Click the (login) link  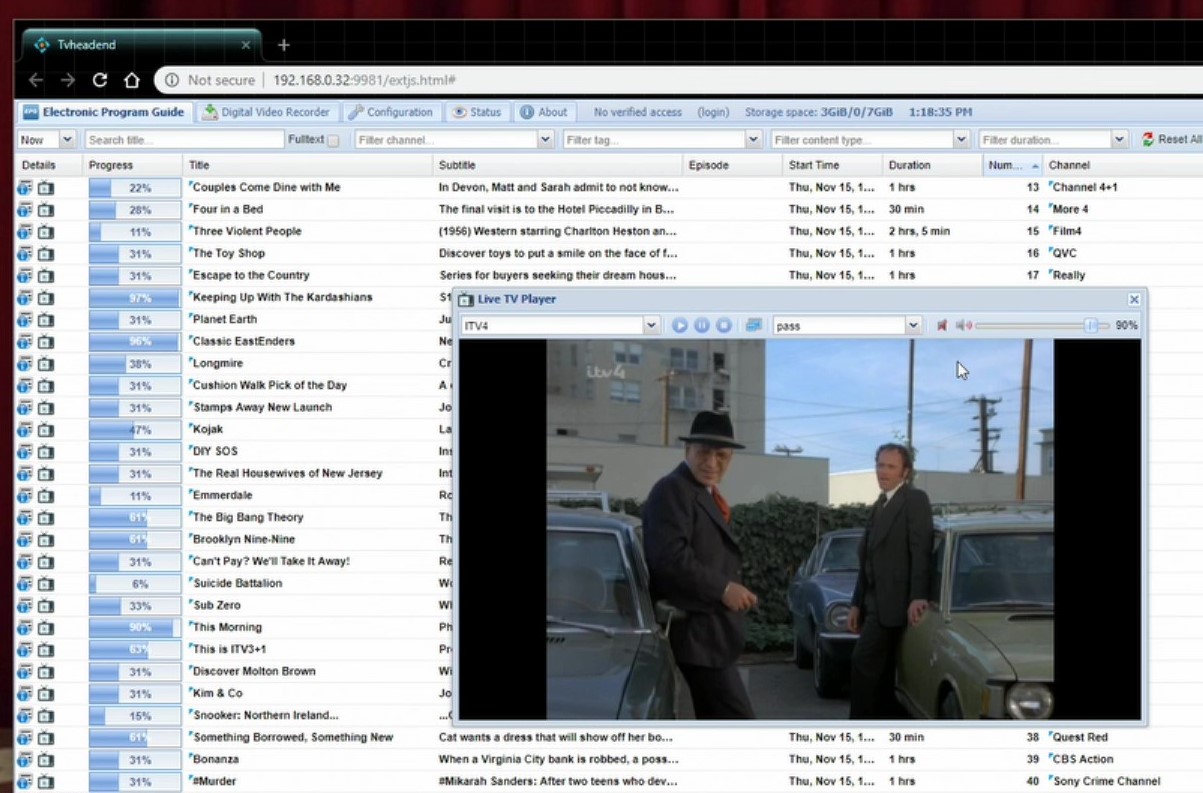tap(713, 112)
